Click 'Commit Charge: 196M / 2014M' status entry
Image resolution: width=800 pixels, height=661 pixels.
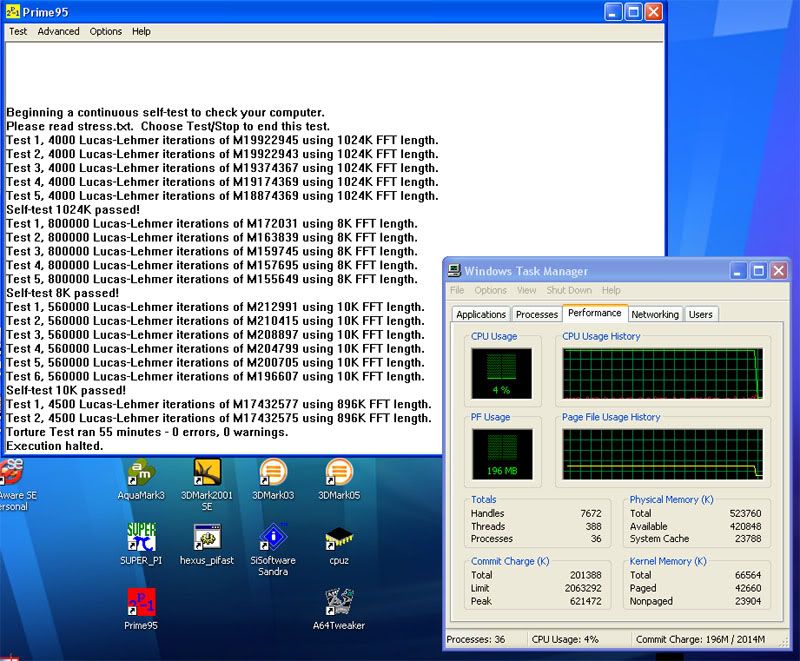point(701,640)
